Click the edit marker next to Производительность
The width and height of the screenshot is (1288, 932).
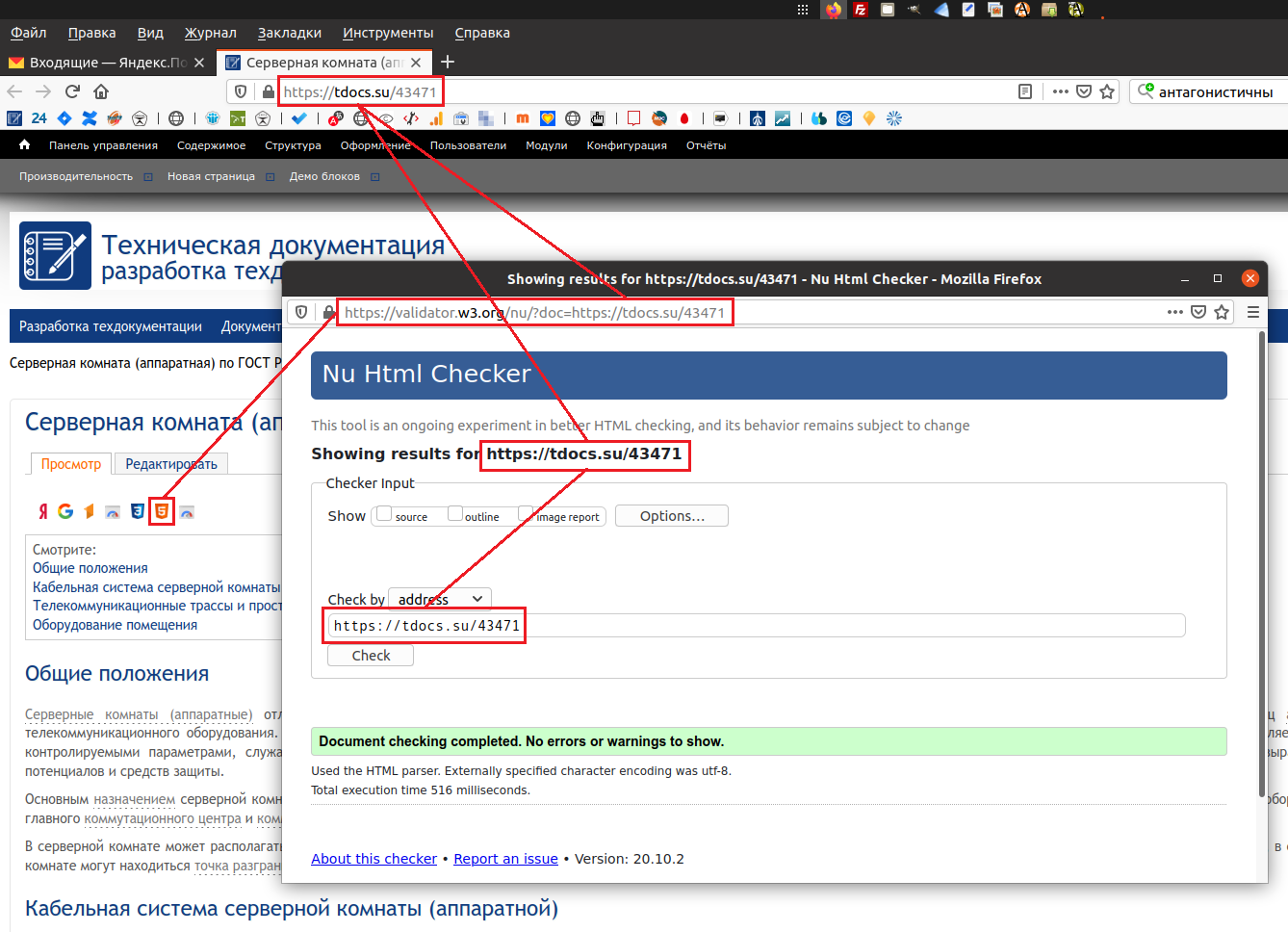(148, 177)
